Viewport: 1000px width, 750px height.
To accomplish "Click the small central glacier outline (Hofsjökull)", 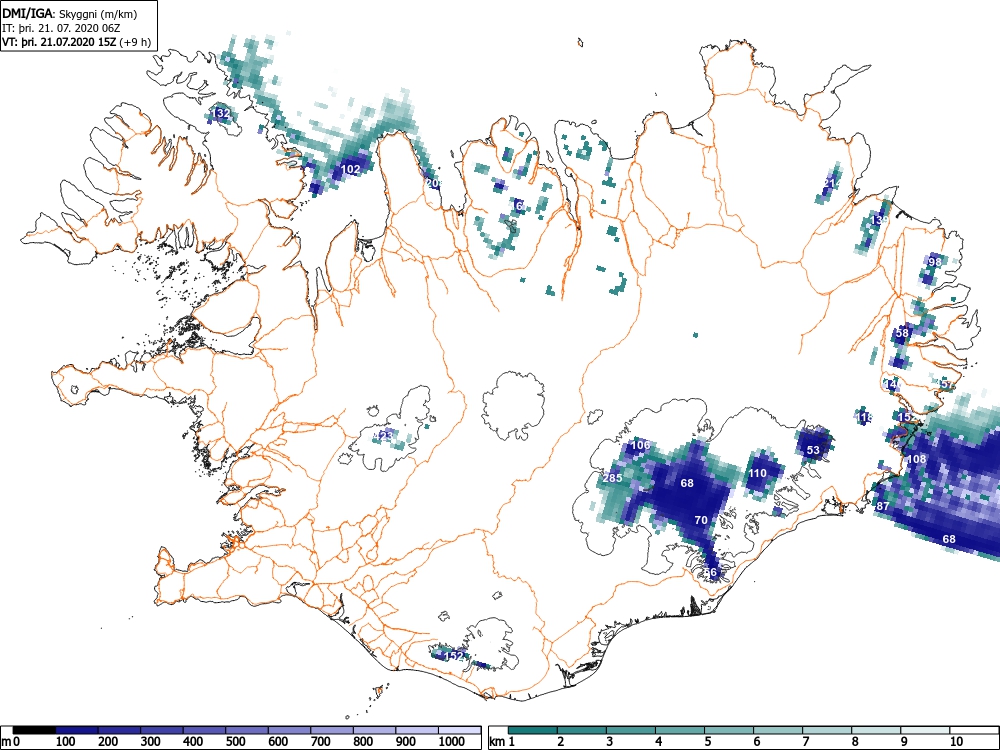I will (513, 406).
